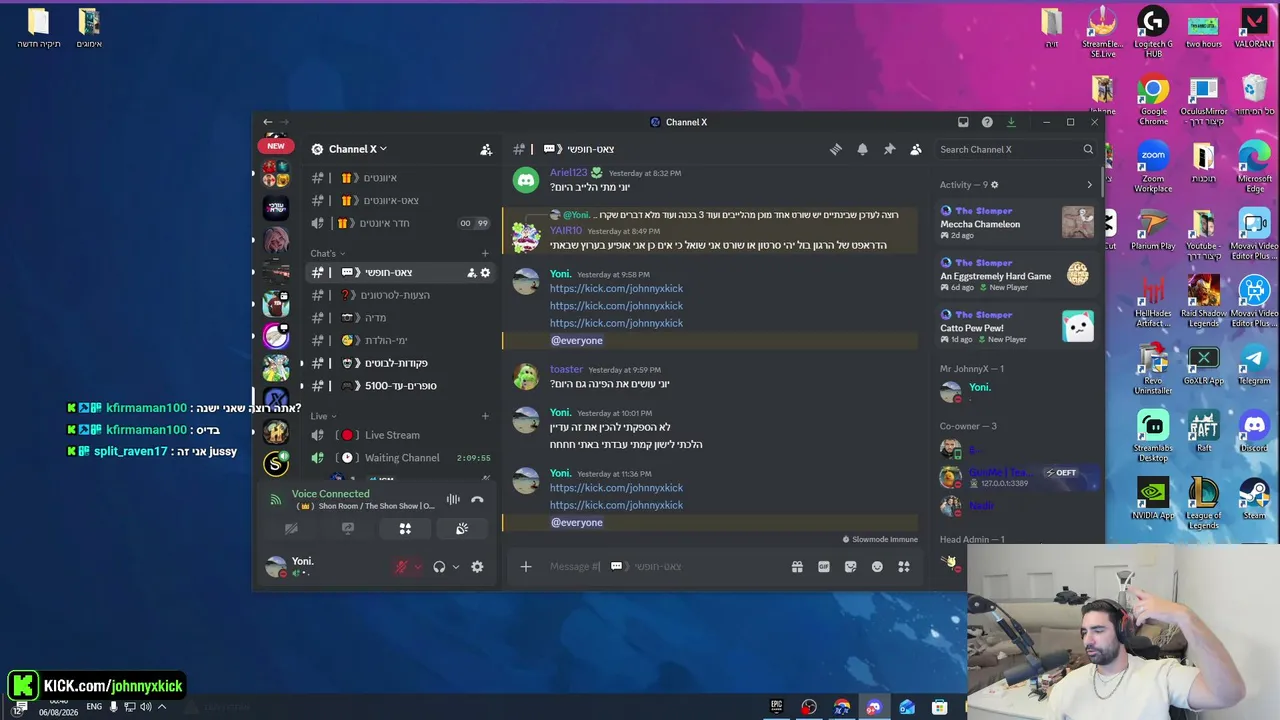Toggle the member list icon
This screenshot has width=1280, height=720.
tap(915, 149)
